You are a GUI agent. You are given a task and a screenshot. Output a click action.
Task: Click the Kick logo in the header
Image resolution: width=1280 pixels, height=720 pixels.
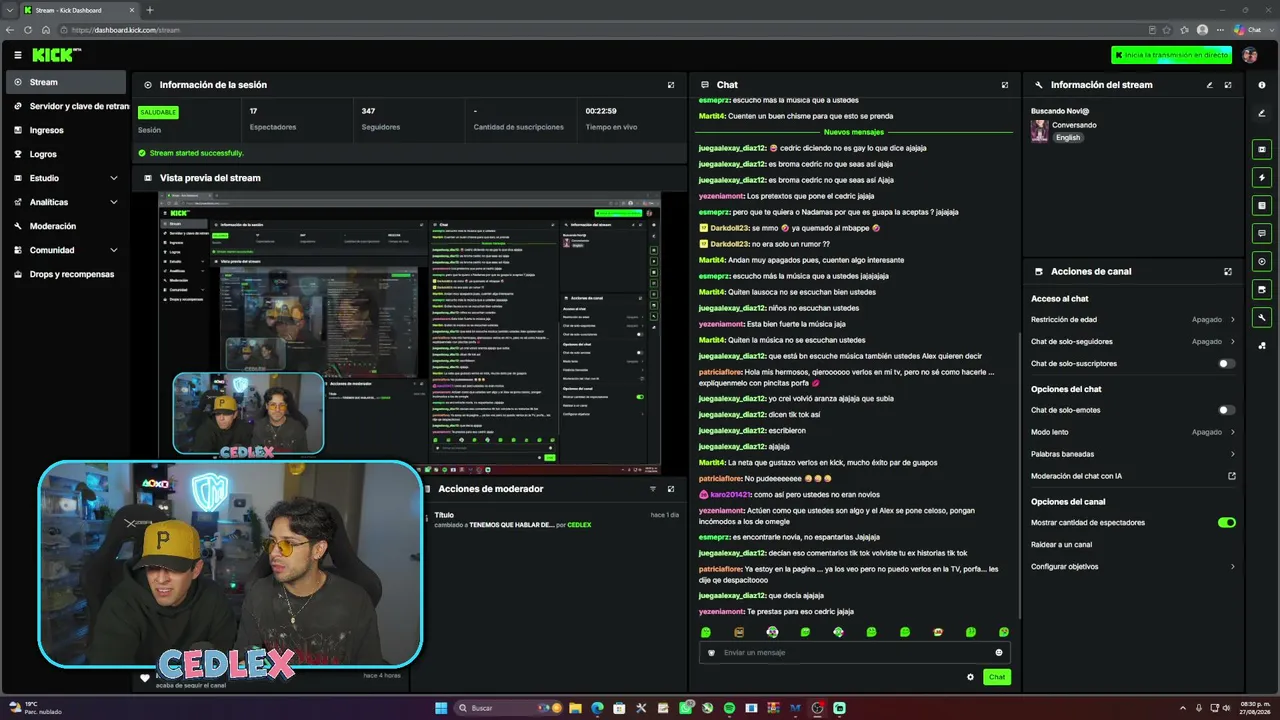pyautogui.click(x=57, y=55)
